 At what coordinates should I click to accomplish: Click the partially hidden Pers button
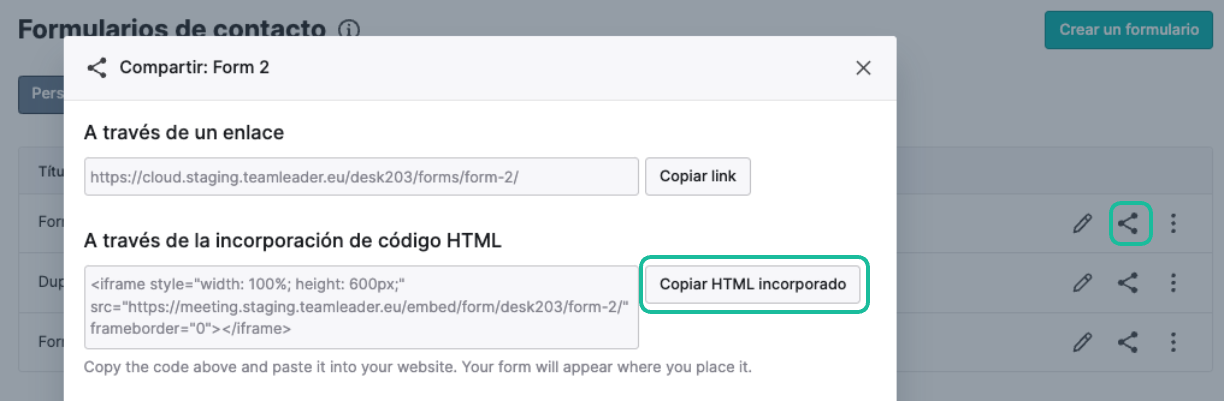click(x=41, y=94)
